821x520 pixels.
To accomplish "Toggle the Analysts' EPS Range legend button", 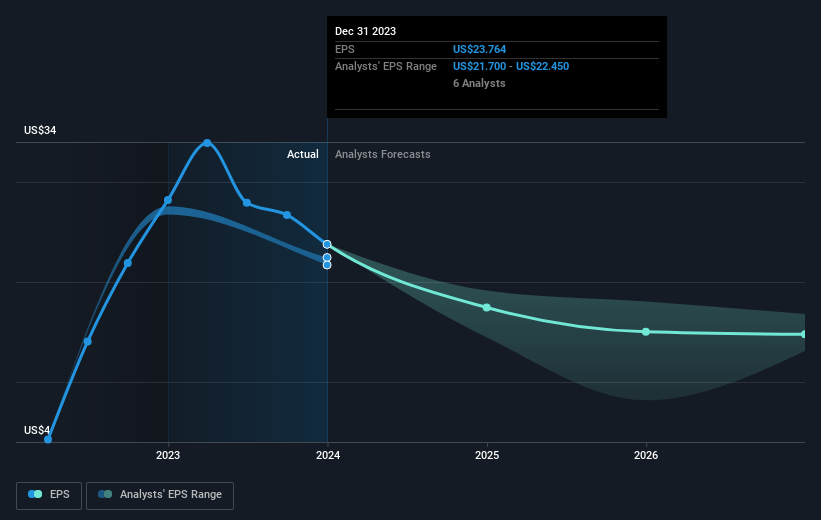I will (160, 495).
